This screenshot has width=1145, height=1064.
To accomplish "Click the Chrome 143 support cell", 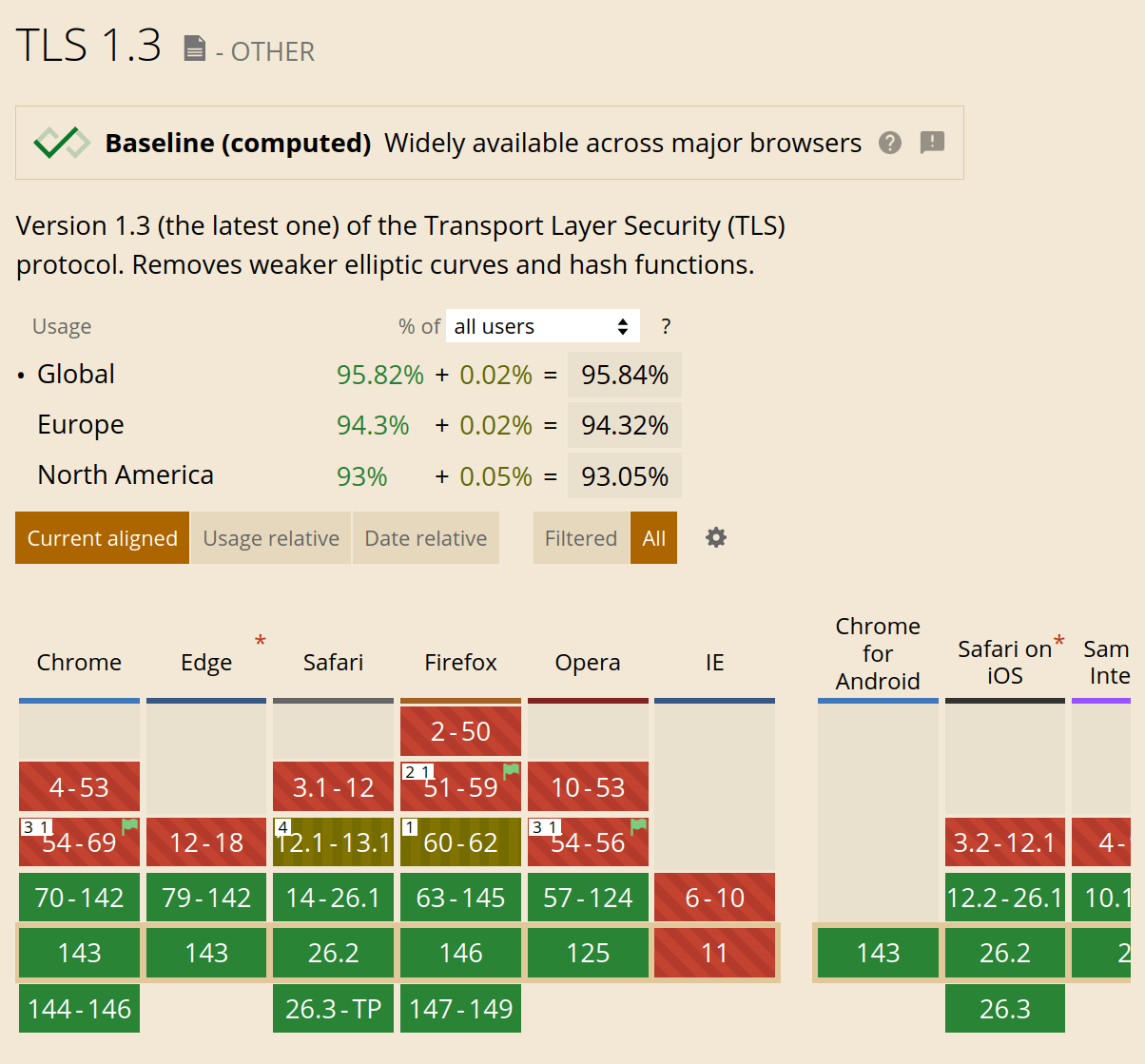I will tap(79, 953).
